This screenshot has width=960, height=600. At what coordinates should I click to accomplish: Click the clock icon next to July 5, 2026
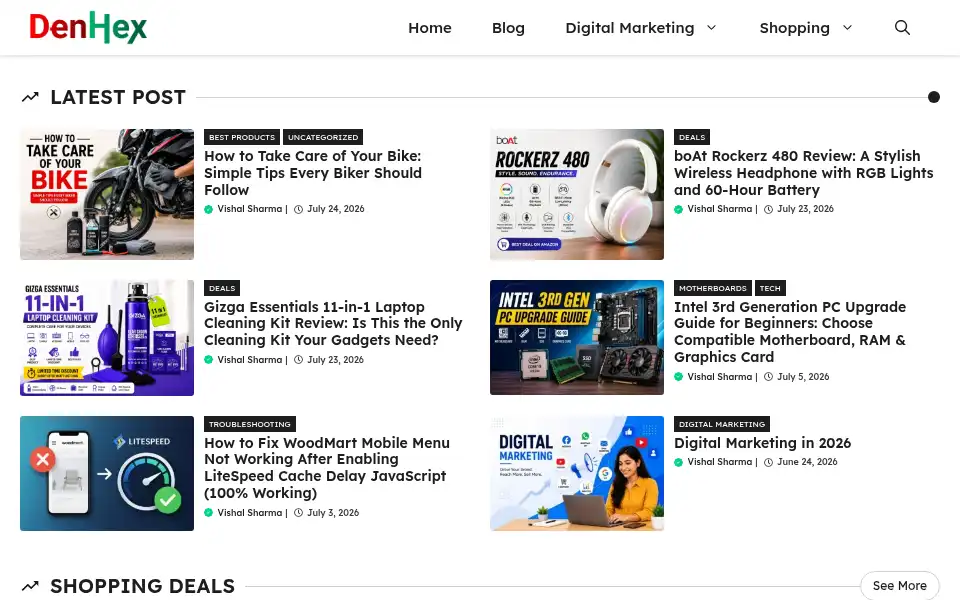tap(768, 377)
